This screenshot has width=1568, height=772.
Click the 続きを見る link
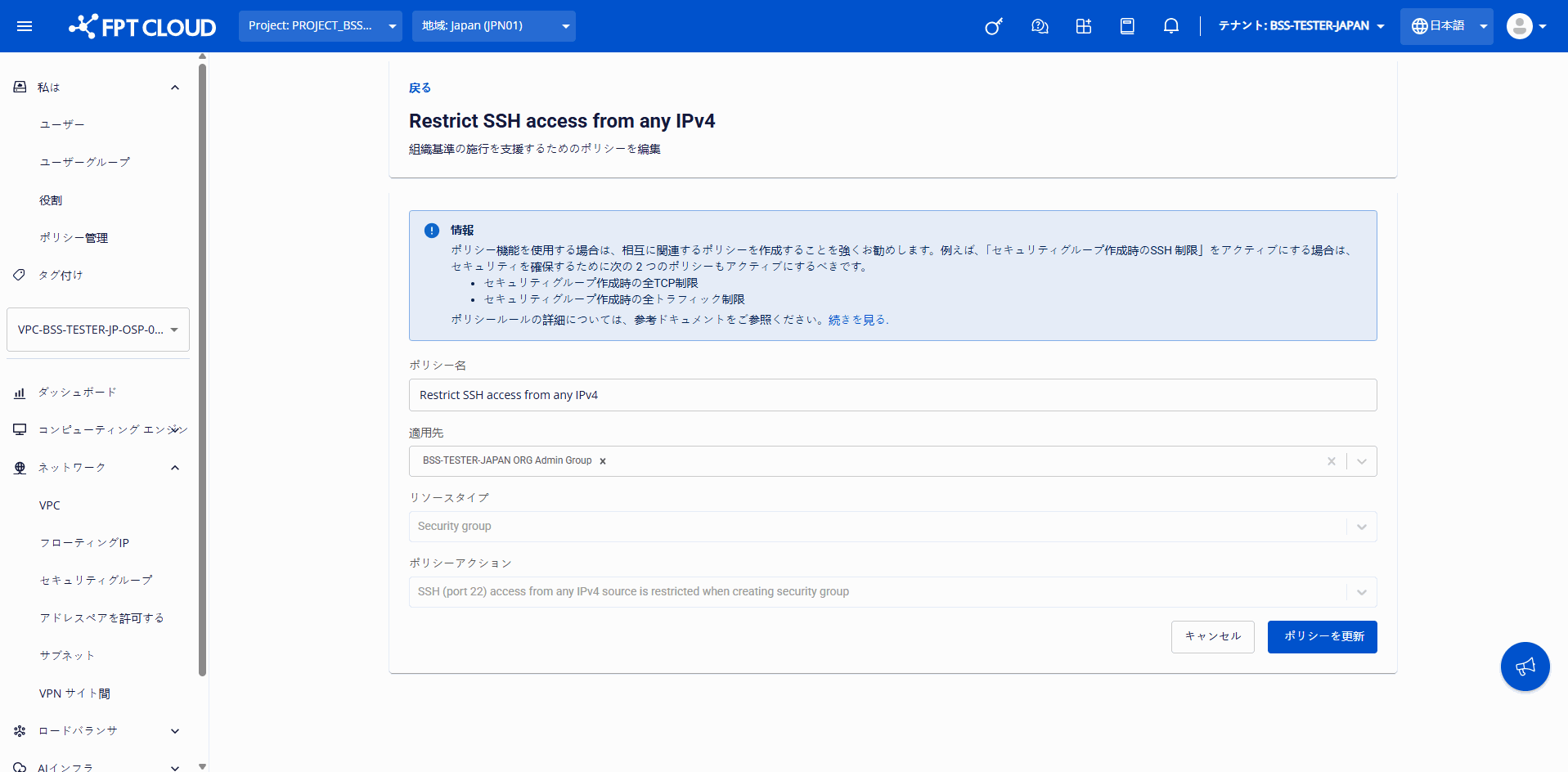tap(857, 320)
